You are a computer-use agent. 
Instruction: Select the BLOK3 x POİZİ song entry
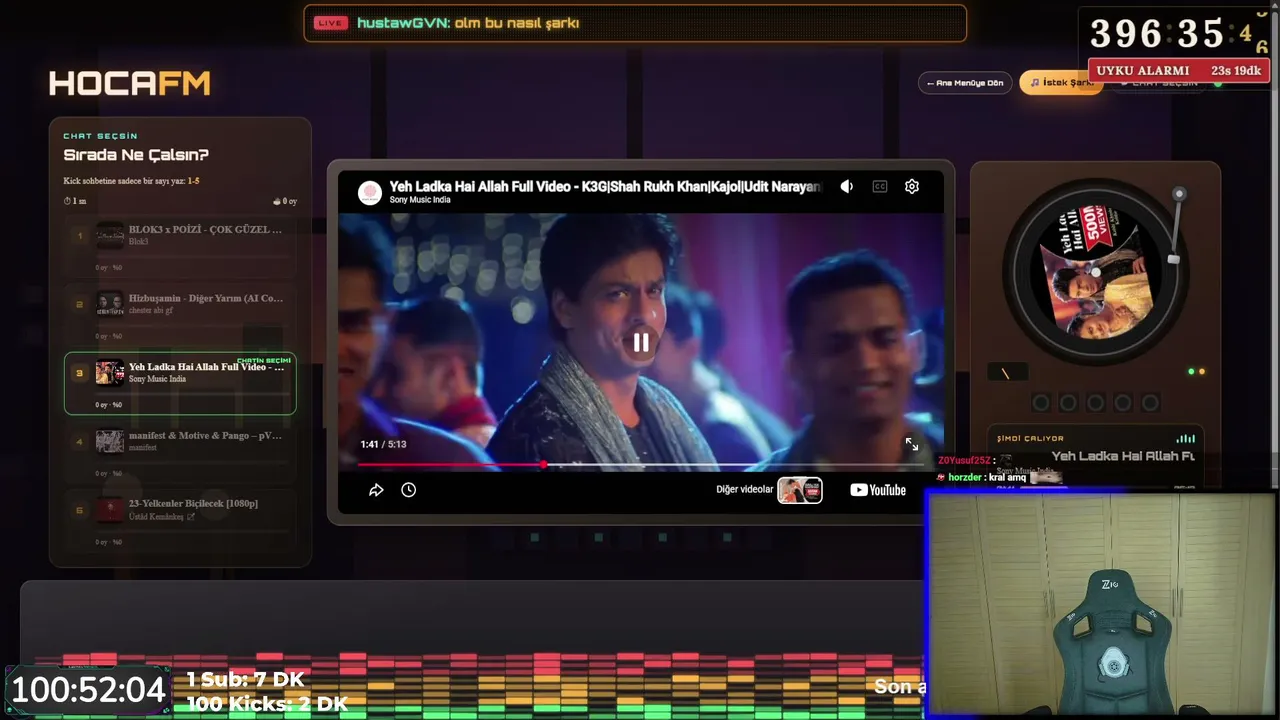tap(180, 247)
